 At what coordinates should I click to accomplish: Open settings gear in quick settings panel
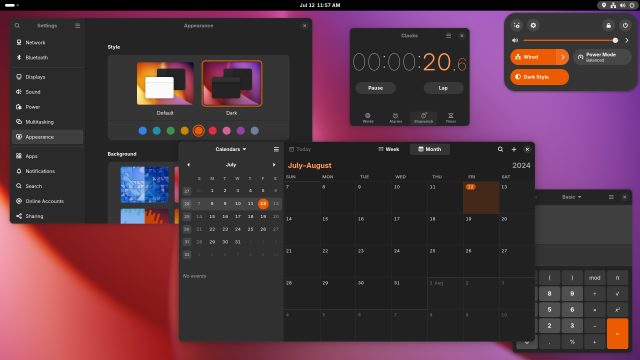[x=533, y=25]
